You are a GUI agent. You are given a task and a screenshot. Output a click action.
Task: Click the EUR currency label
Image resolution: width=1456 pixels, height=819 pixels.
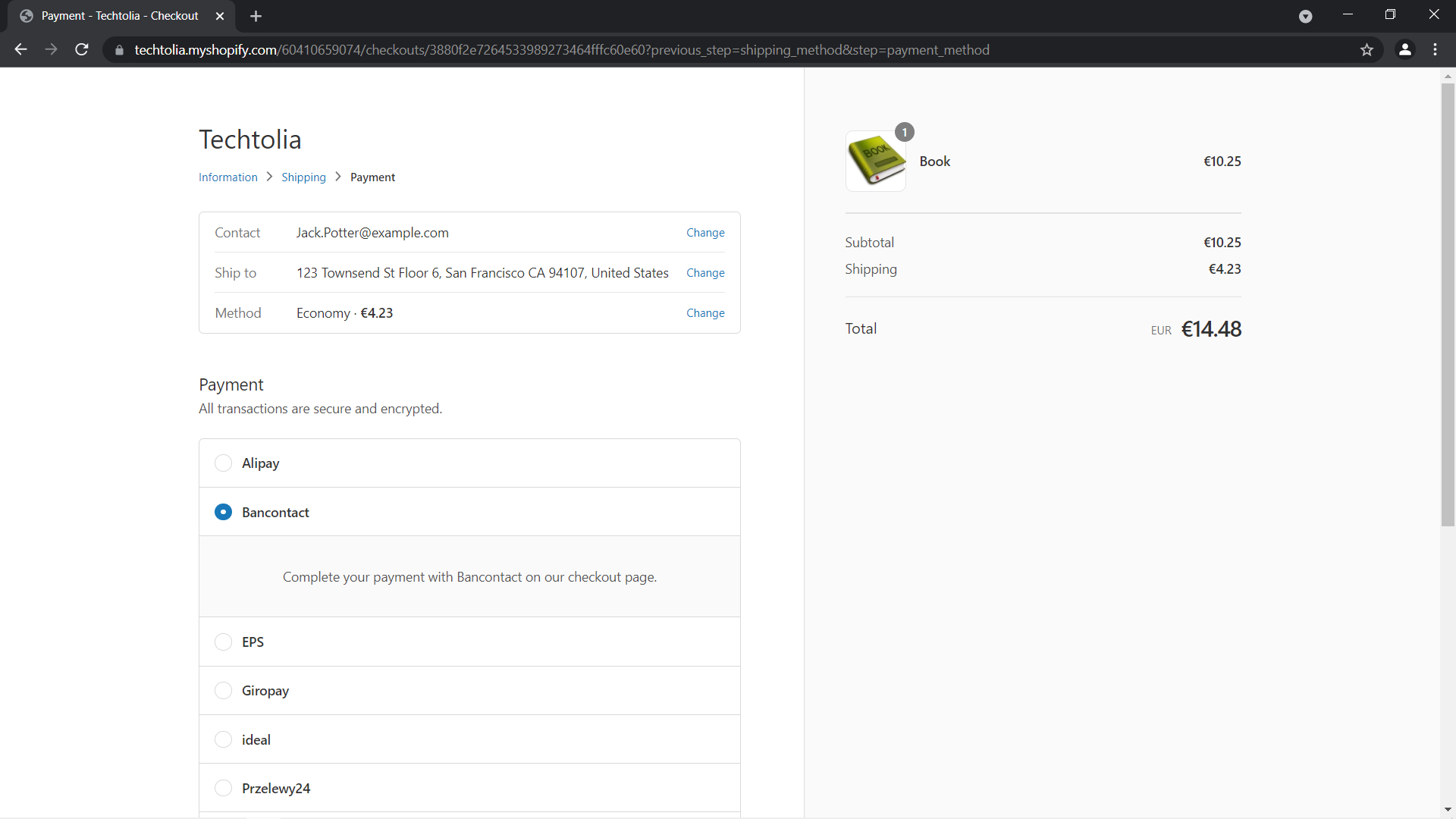tap(1161, 331)
